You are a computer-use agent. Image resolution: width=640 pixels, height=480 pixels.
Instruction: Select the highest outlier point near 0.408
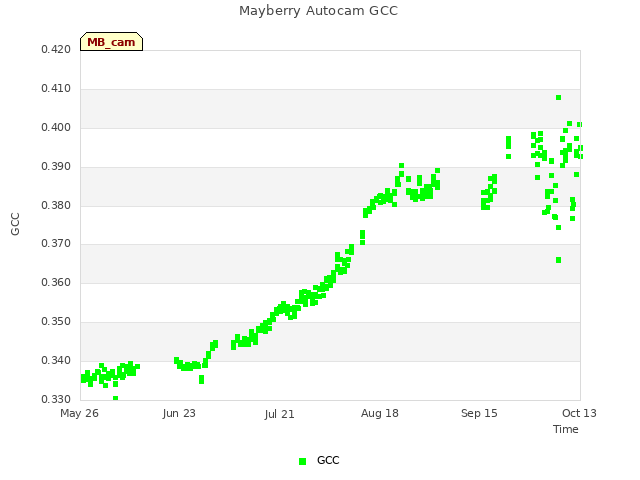(x=558, y=98)
